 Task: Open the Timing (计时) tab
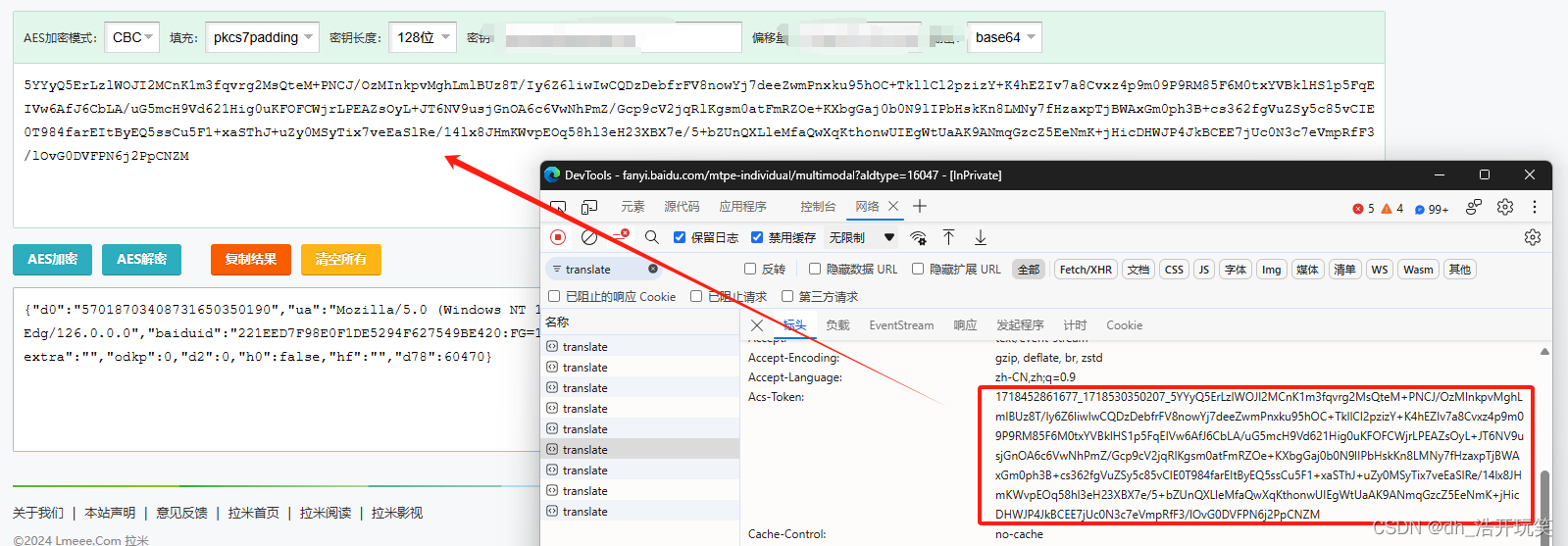tap(1075, 325)
